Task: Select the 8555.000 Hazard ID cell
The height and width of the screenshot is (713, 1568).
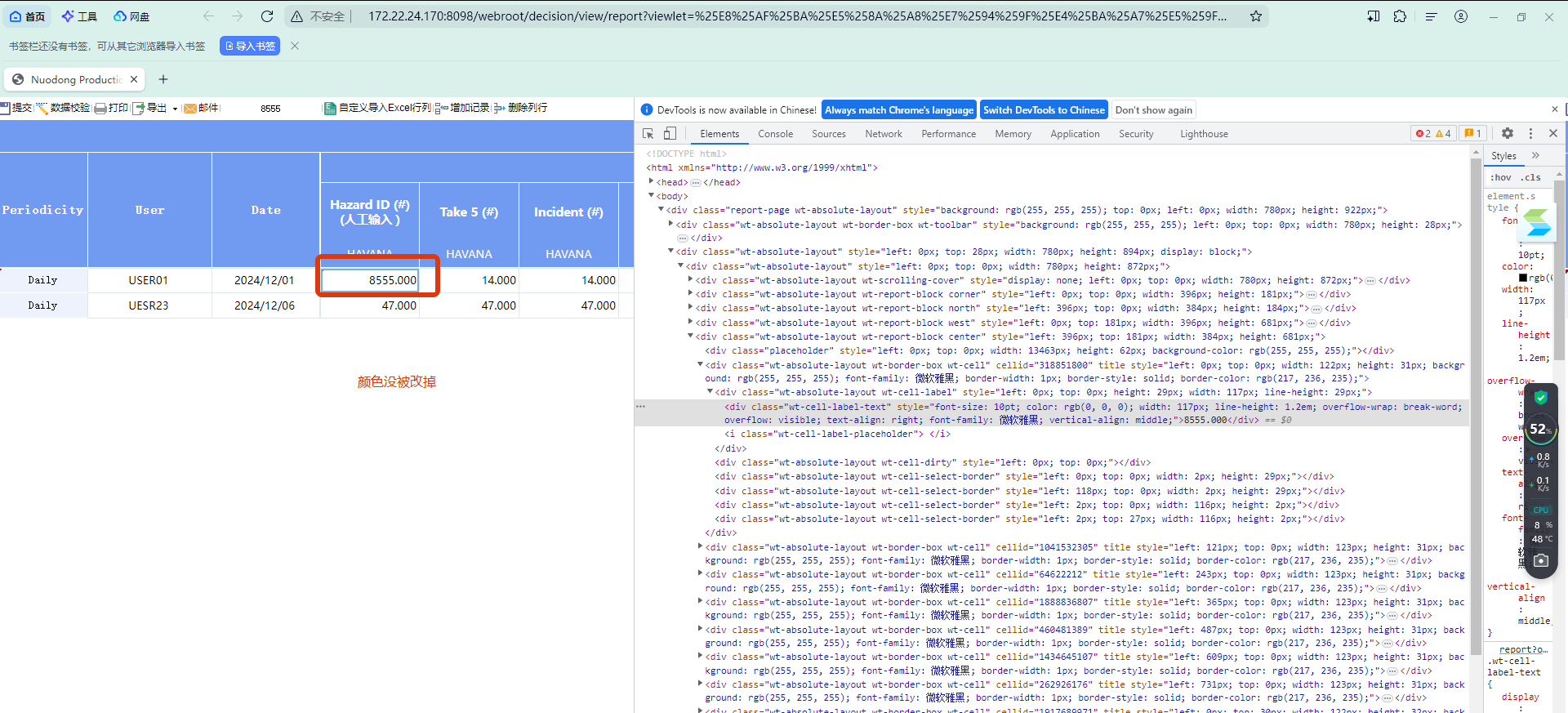Action: tap(370, 280)
